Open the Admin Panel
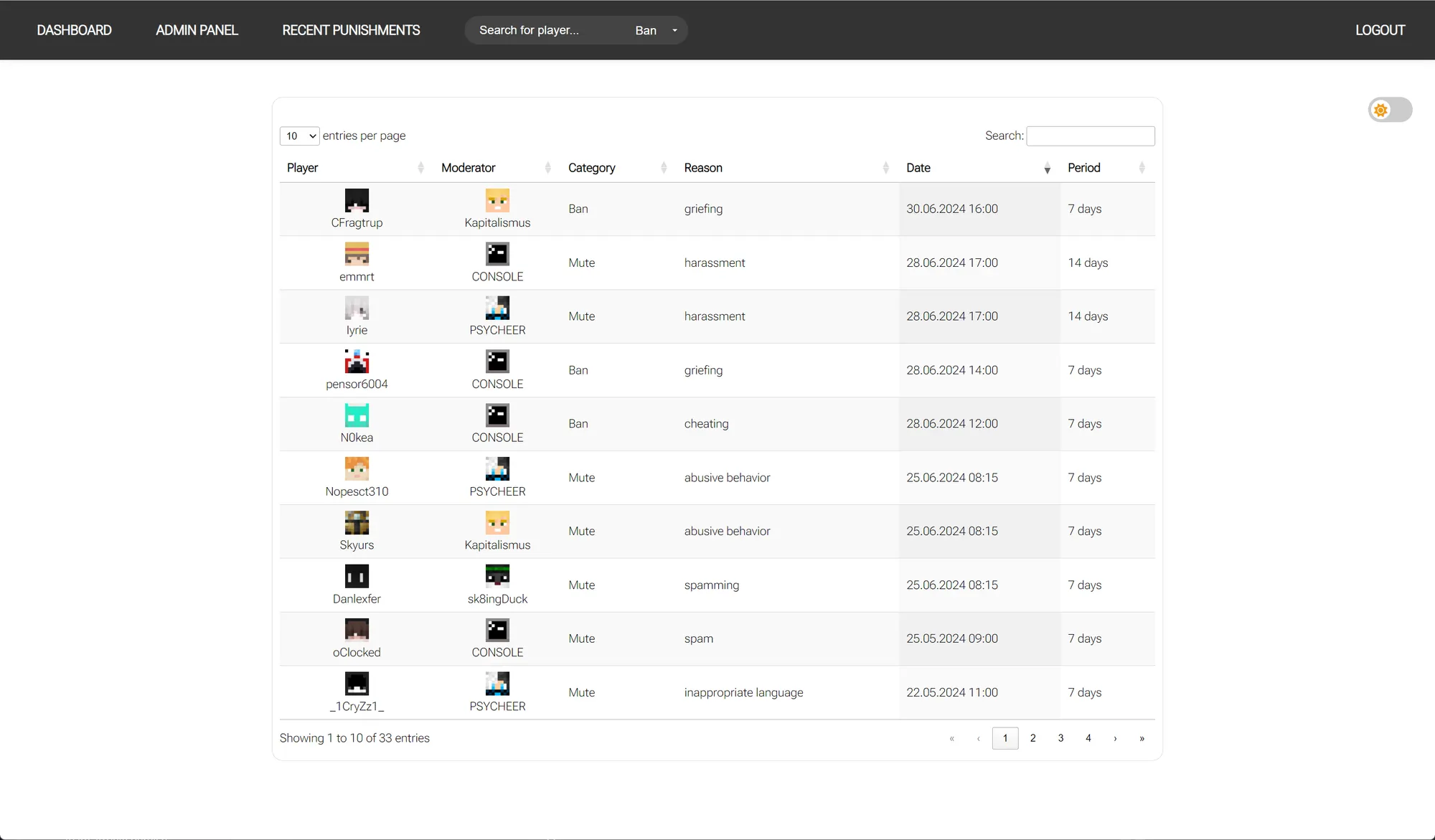Screen dimensions: 1435x840 [x=197, y=30]
